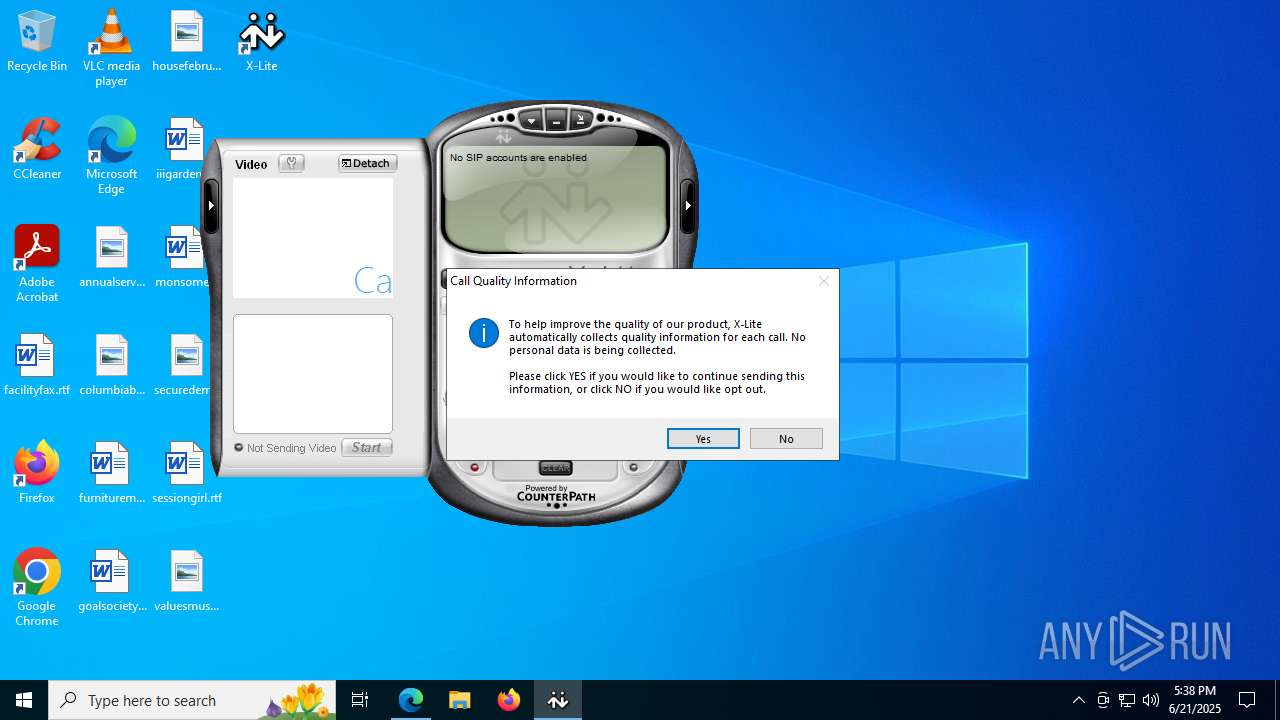Open the notification center

1247,700
